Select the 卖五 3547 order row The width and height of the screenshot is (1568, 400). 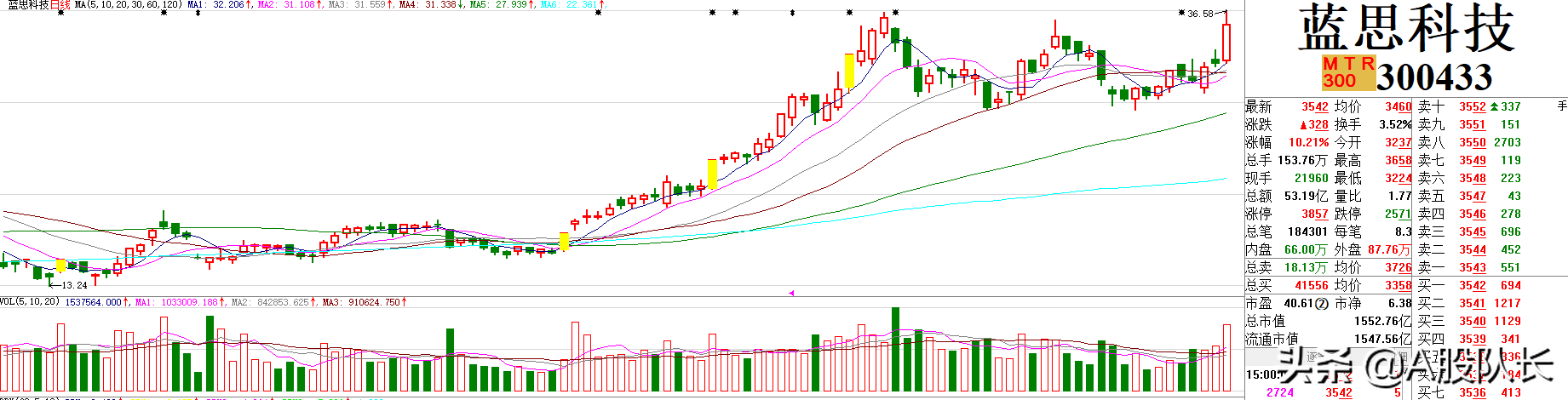[x=1469, y=196]
